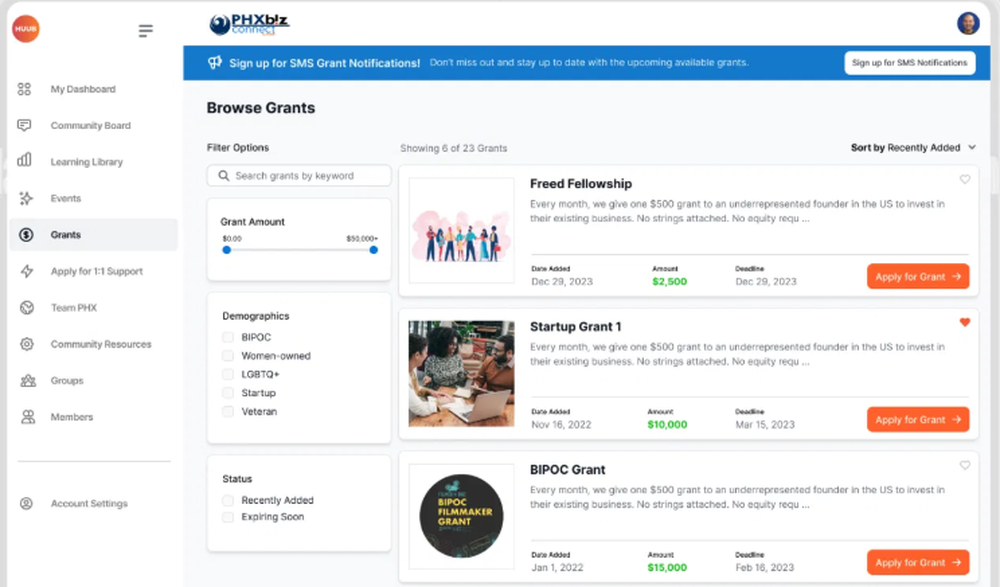Click 'Showing 6 of 23 Grants' text
Image resolution: width=1000 pixels, height=587 pixels.
pyautogui.click(x=453, y=148)
